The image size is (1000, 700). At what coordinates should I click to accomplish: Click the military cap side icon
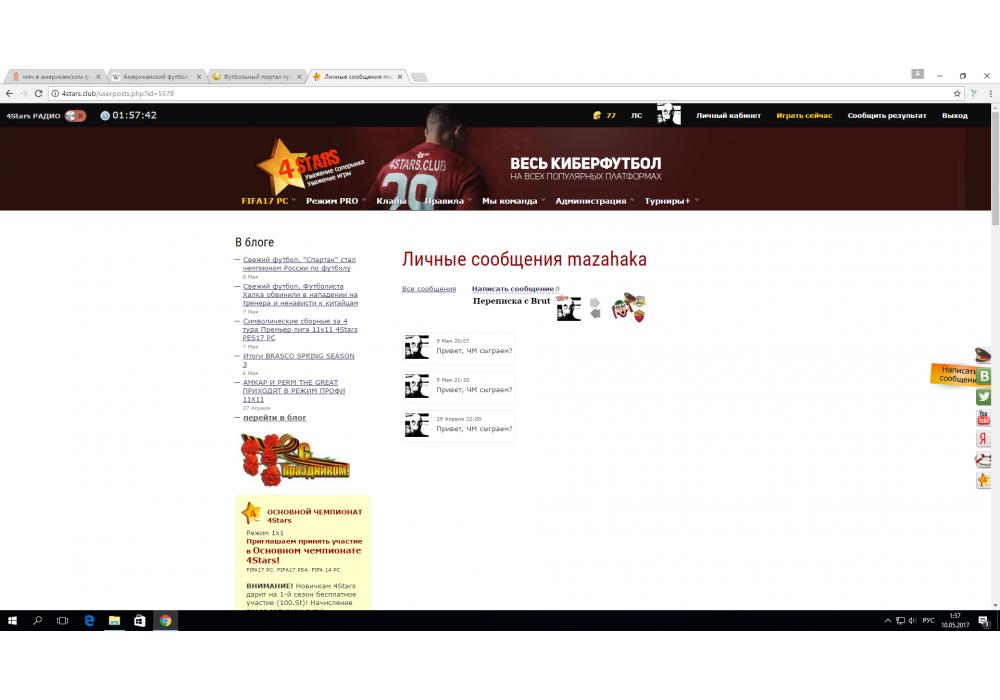(983, 354)
